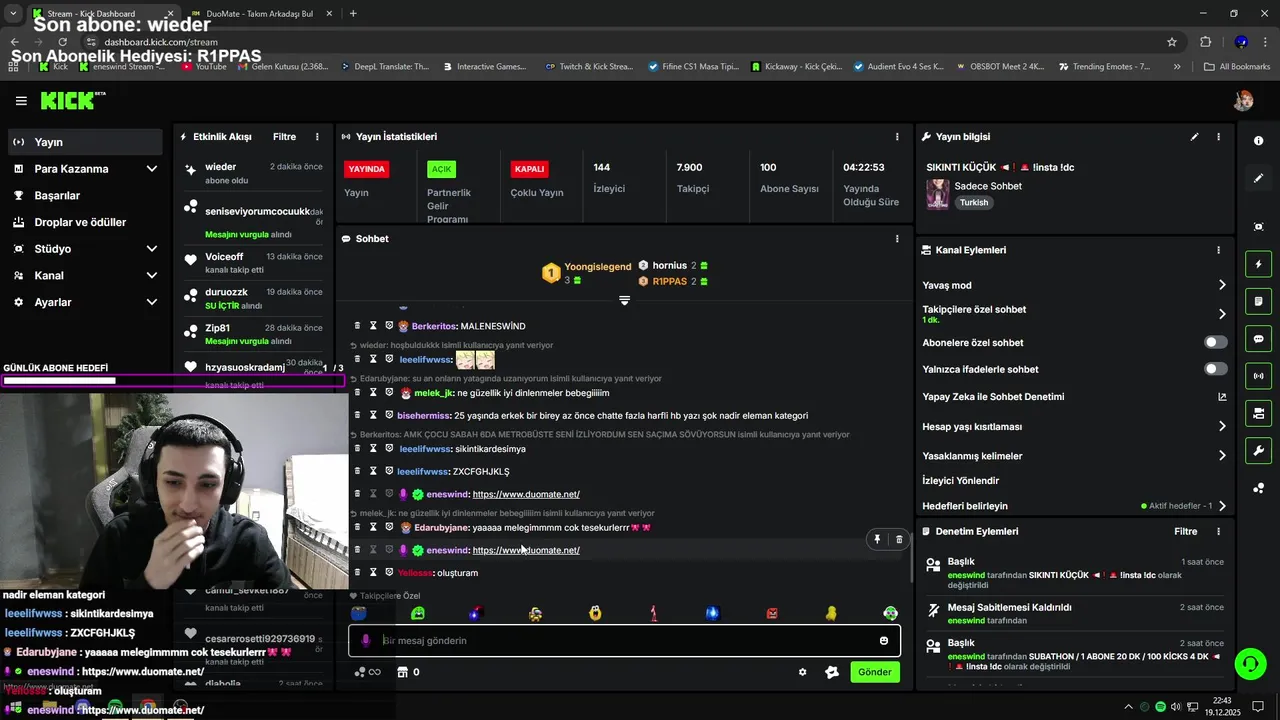Delete the highlighted eneswind duomate message
This screenshot has height=720, width=1280.
point(898,540)
